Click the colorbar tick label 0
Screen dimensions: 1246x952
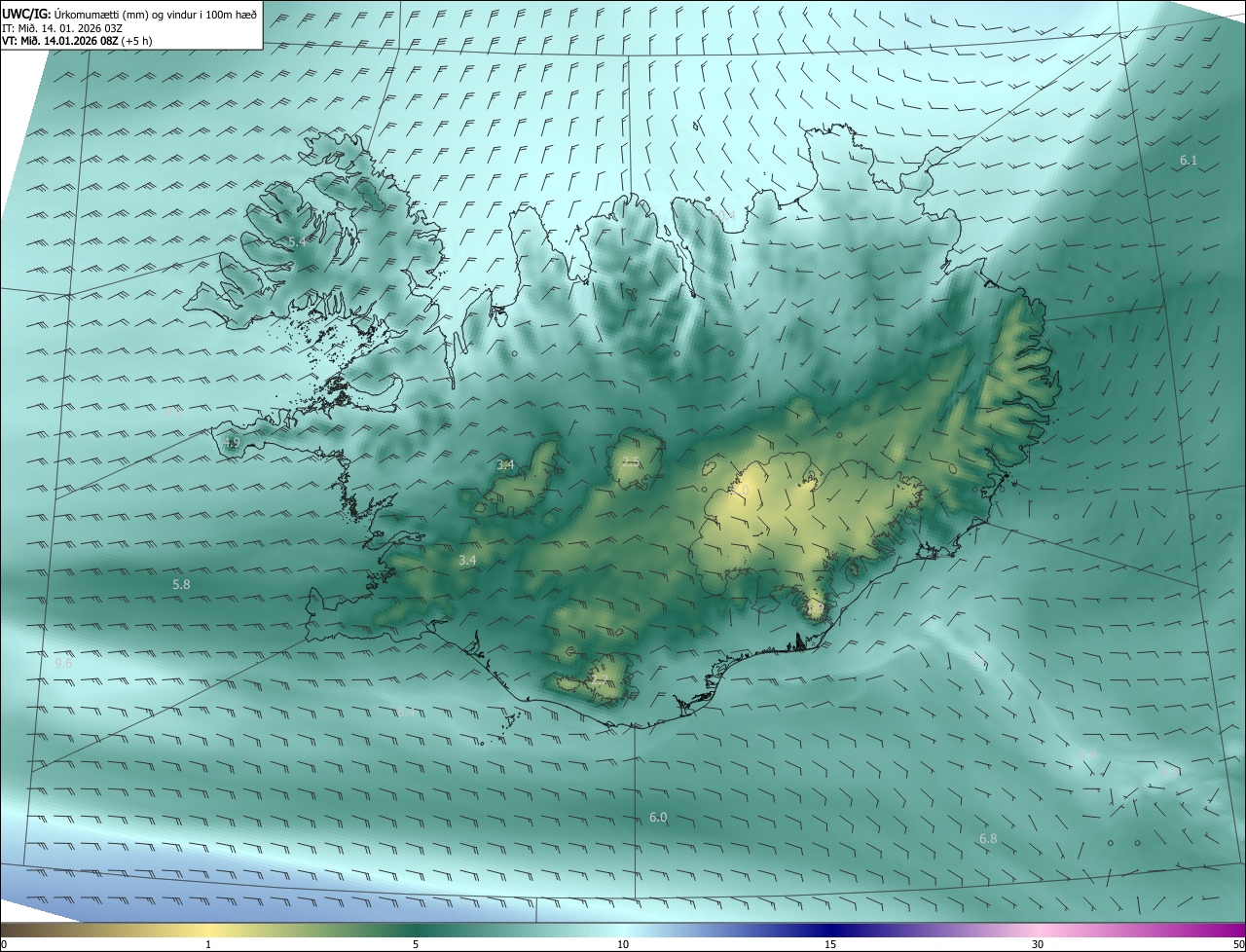pos(4,944)
